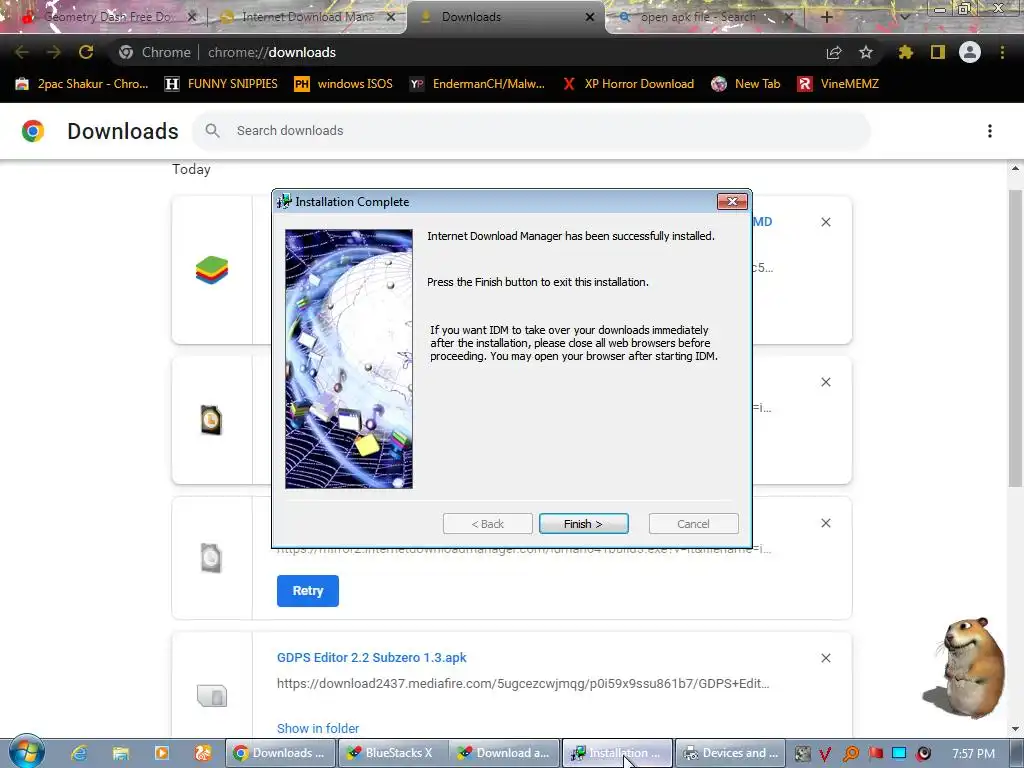
Task: Click the page vertical scrollbar
Action: coord(1015,338)
